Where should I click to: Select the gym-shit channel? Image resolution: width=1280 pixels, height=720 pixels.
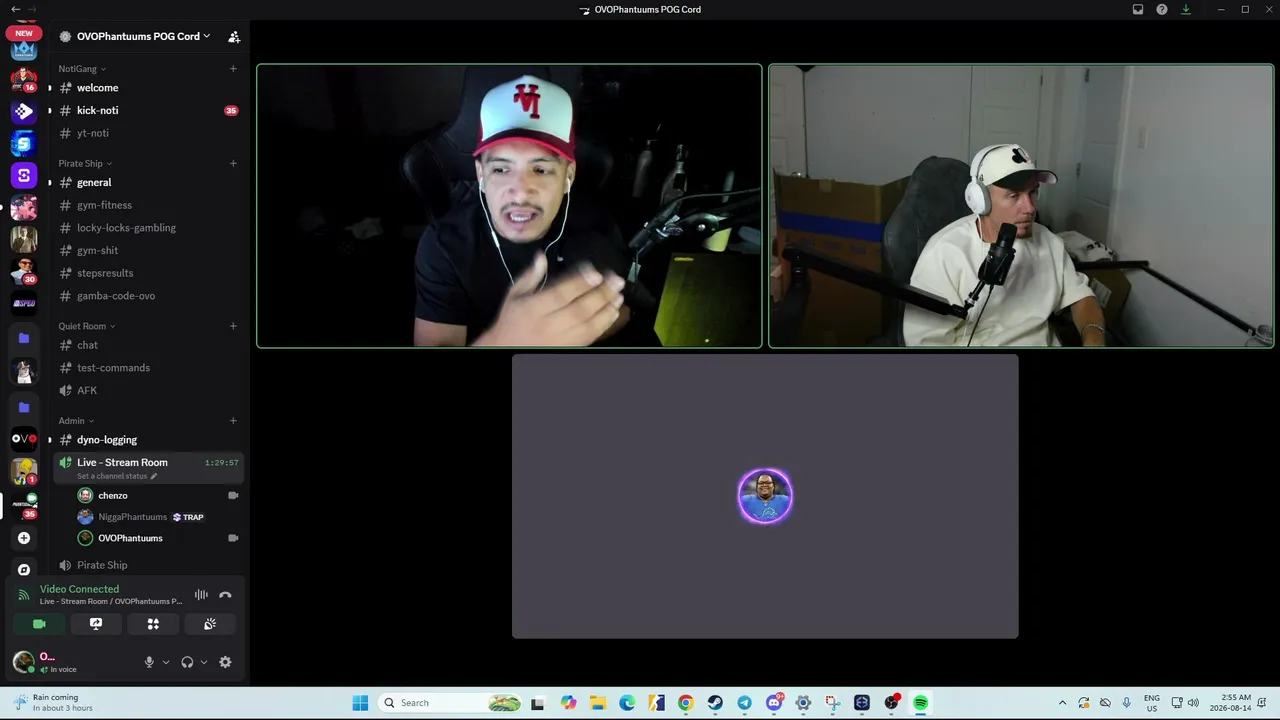point(148,251)
